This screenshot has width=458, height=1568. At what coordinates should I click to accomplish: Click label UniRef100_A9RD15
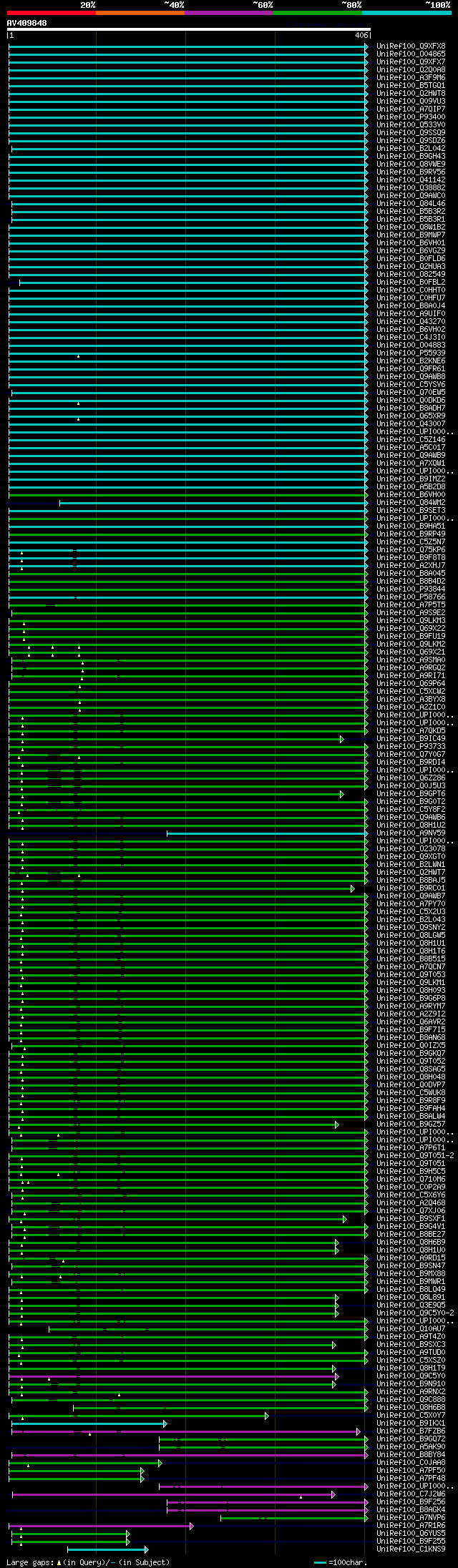click(411, 1258)
